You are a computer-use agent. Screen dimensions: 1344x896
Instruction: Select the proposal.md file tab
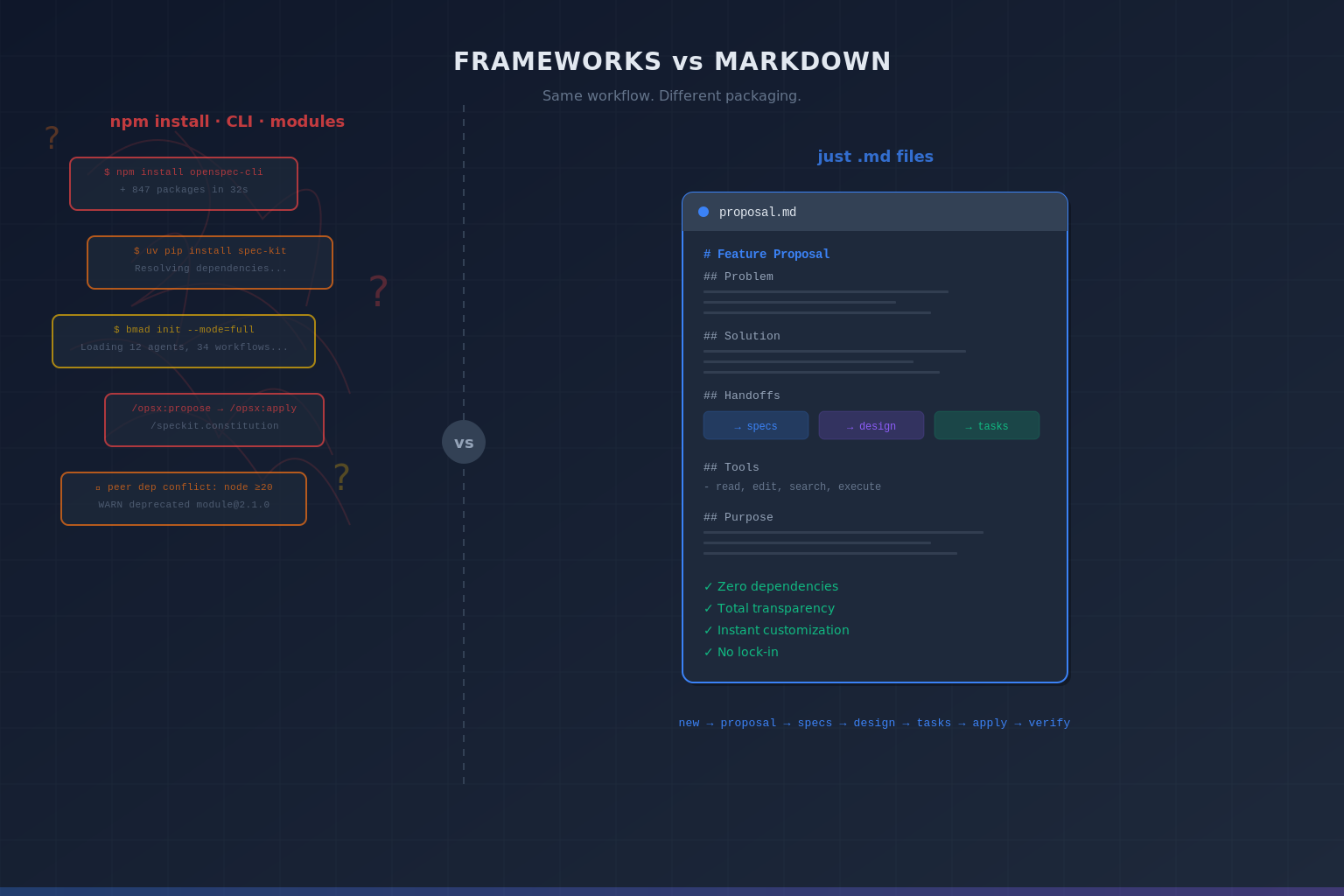click(875, 212)
